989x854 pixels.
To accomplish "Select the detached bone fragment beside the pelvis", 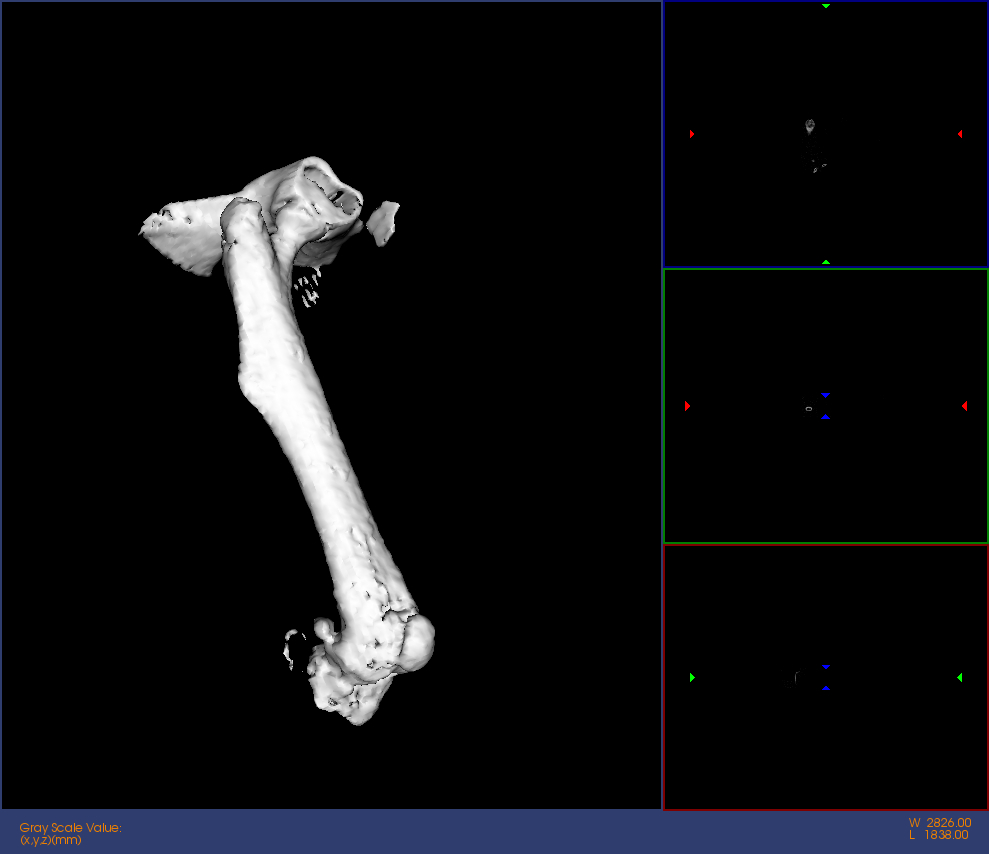I will (383, 221).
